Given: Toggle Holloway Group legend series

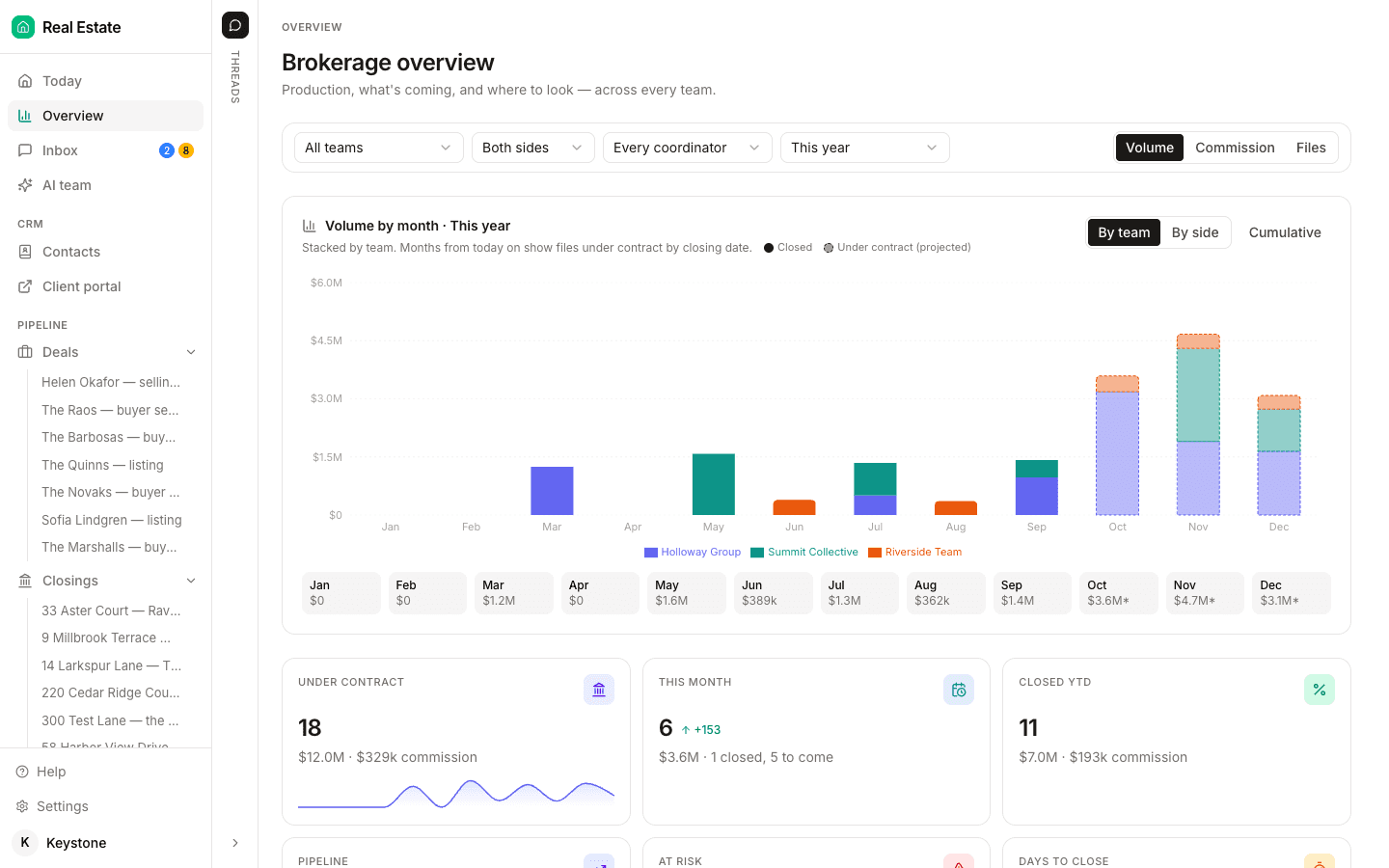Looking at the screenshot, I should pos(693,553).
